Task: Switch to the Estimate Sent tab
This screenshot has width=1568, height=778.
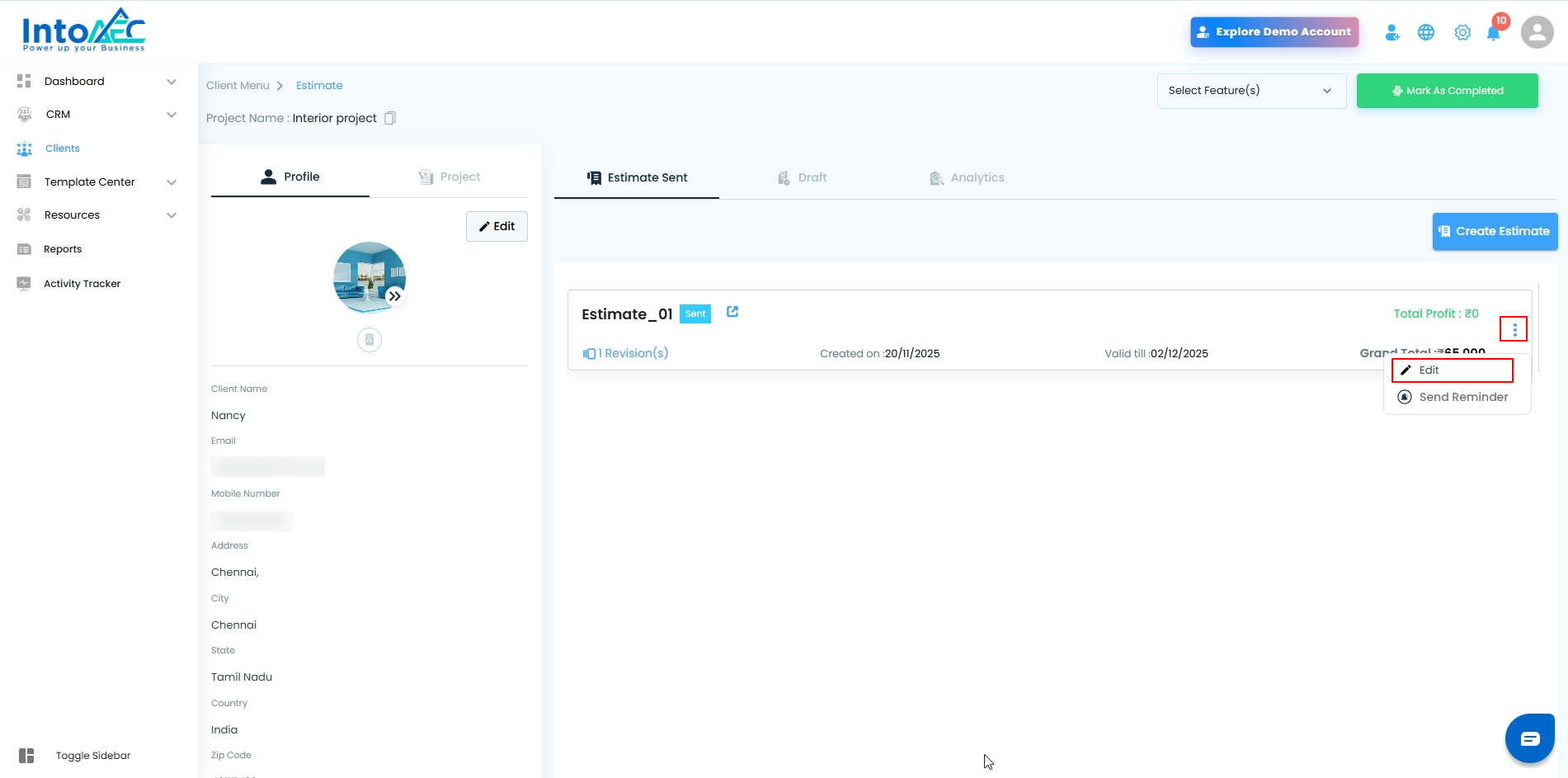Action: 637,177
